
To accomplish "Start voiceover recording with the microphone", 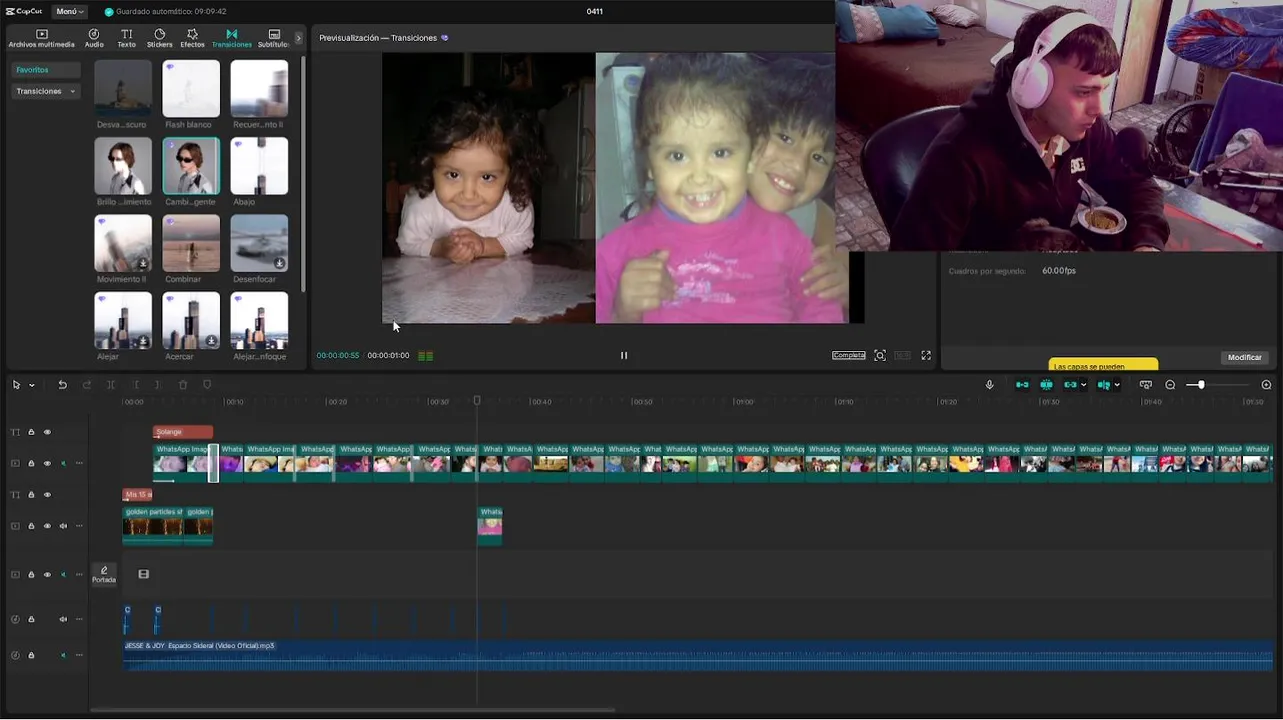I will 990,385.
